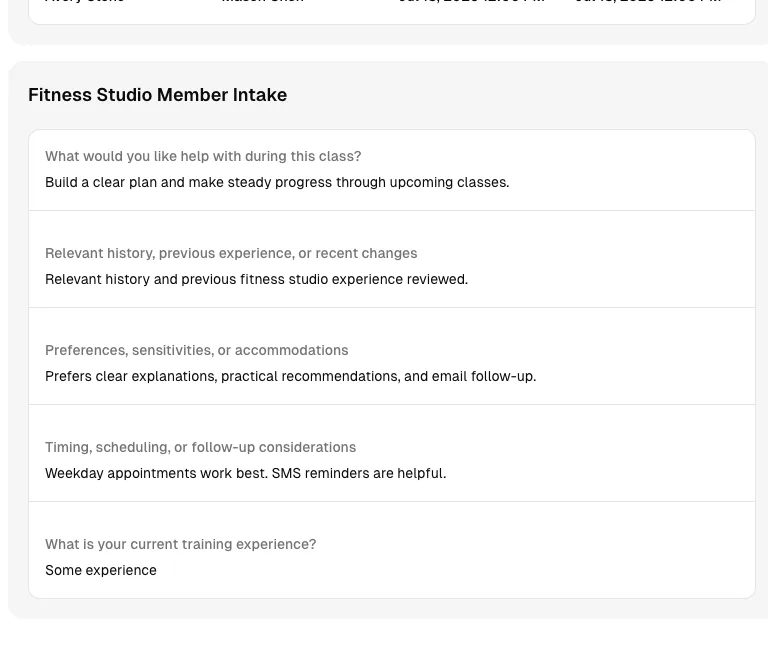
Task: Click answer 'Weekday appointments work best. SMS reminders are helpful.'
Action: click(245, 473)
